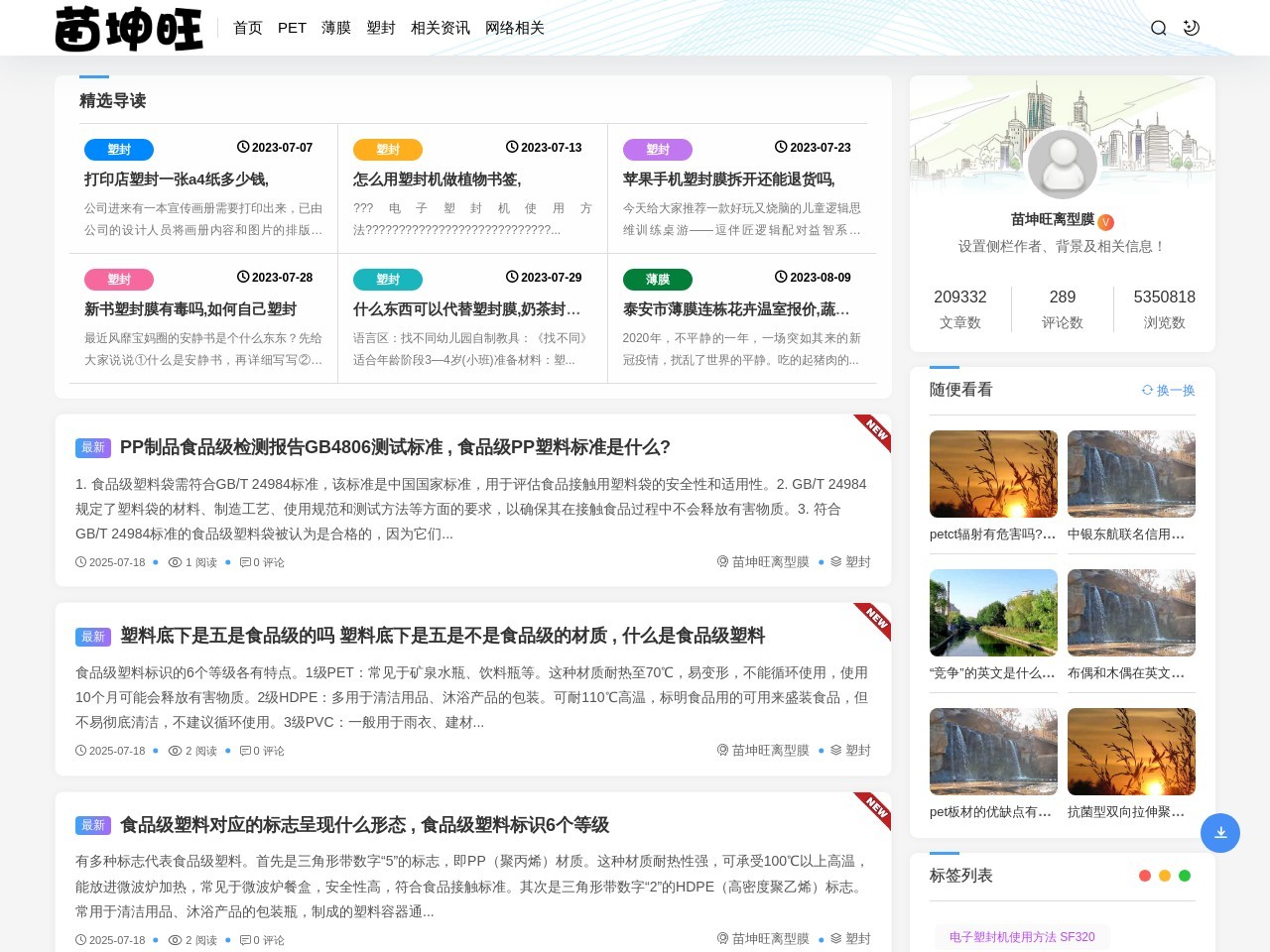Click the yellow dot in 标签列表 header
This screenshot has width=1270, height=952.
(x=1164, y=876)
